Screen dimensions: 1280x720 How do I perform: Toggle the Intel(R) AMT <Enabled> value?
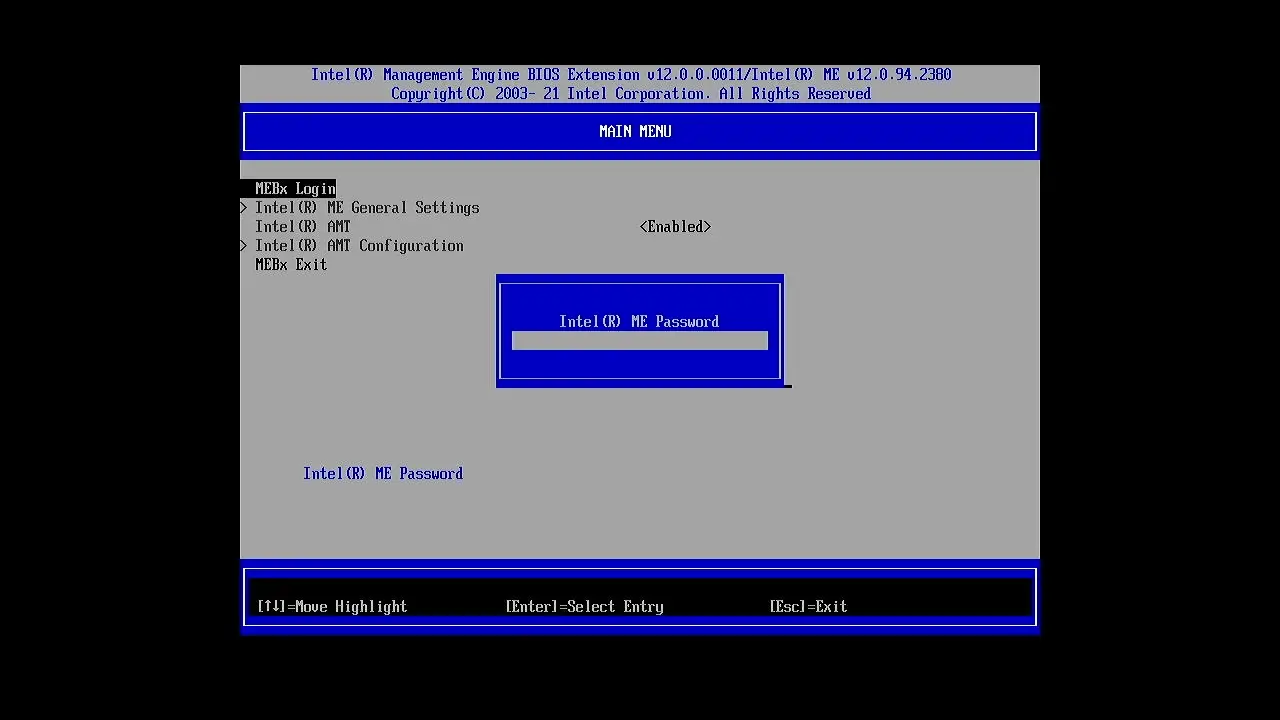pos(675,227)
